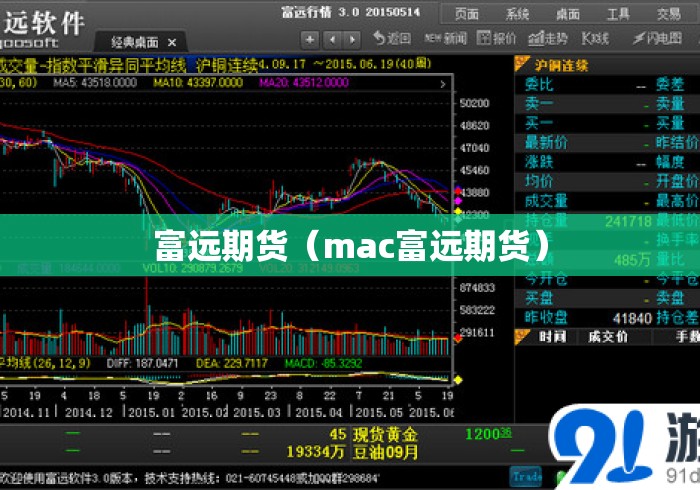Select the yellow diamond marker beside MACD panel

(458, 380)
